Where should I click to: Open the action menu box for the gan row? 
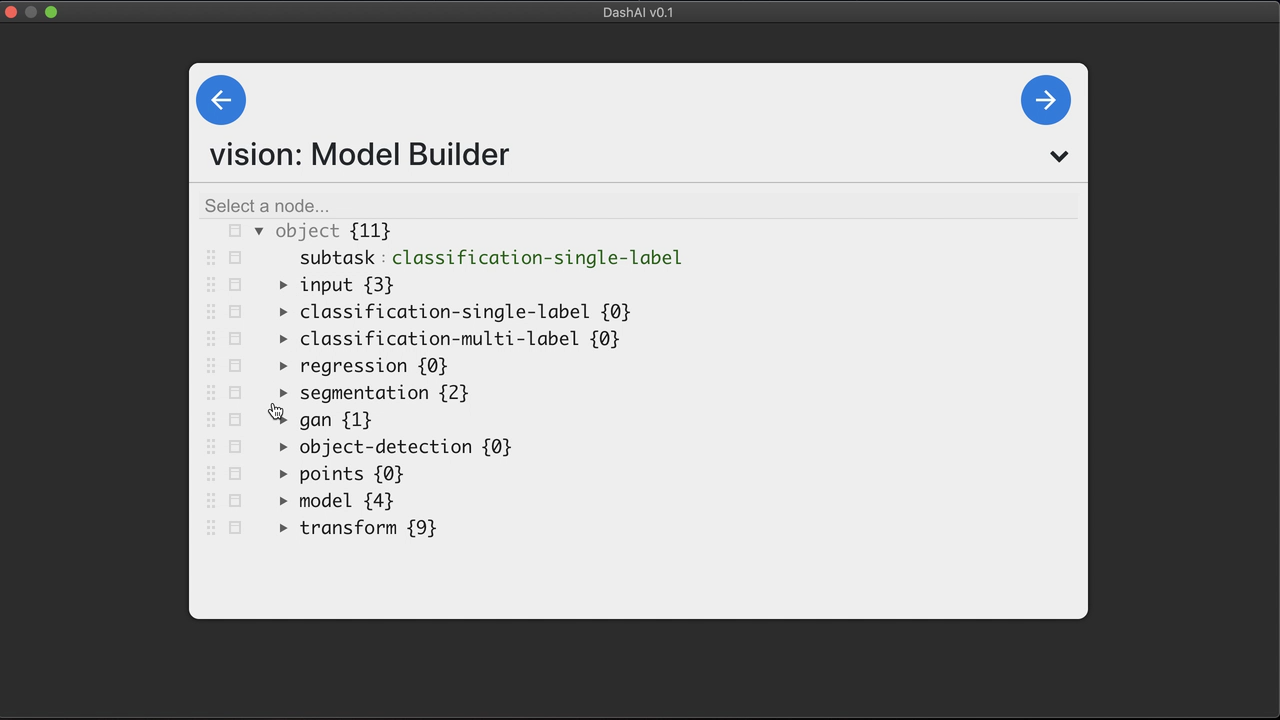pos(235,420)
